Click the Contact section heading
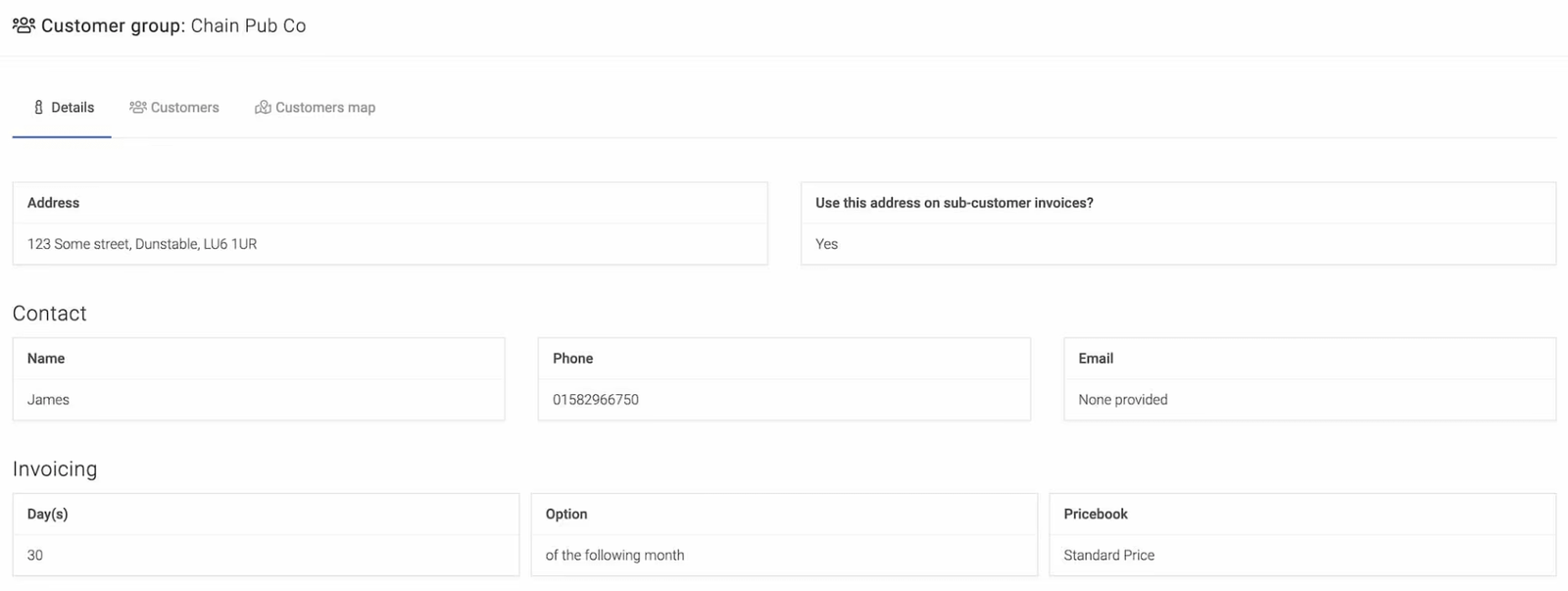 (49, 313)
